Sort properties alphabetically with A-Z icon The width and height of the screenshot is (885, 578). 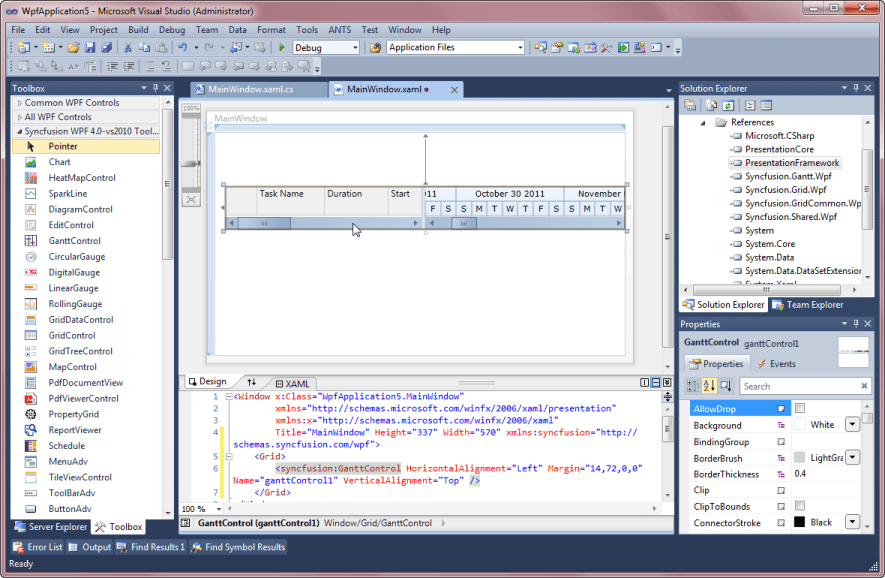point(709,386)
